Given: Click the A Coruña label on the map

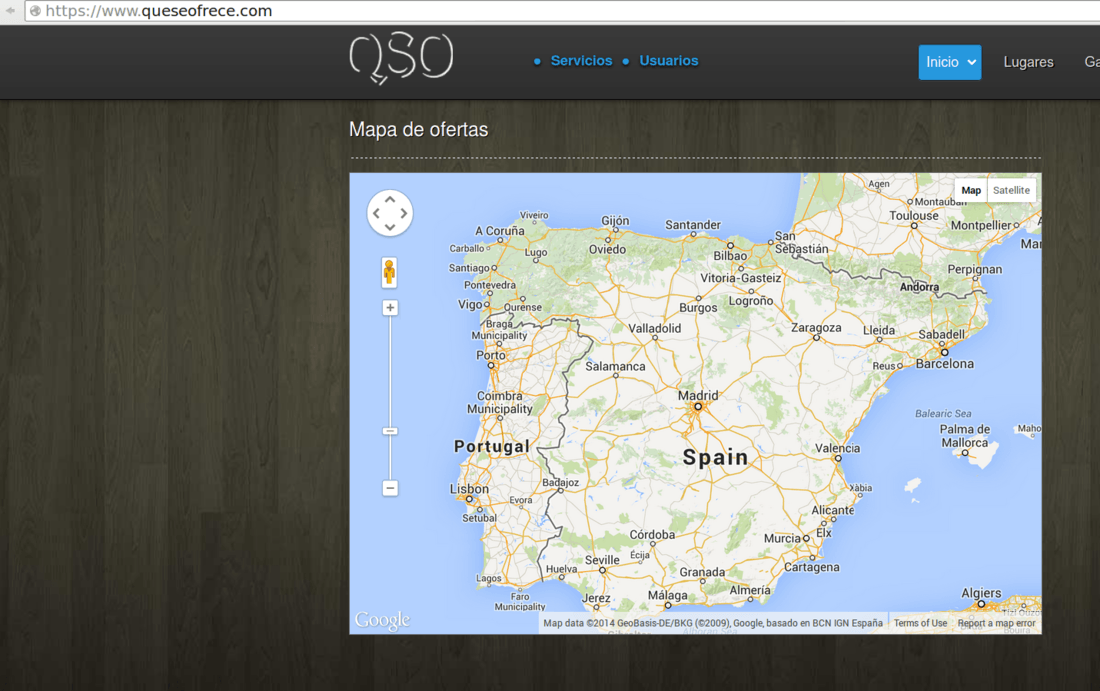Looking at the screenshot, I should pyautogui.click(x=499, y=231).
